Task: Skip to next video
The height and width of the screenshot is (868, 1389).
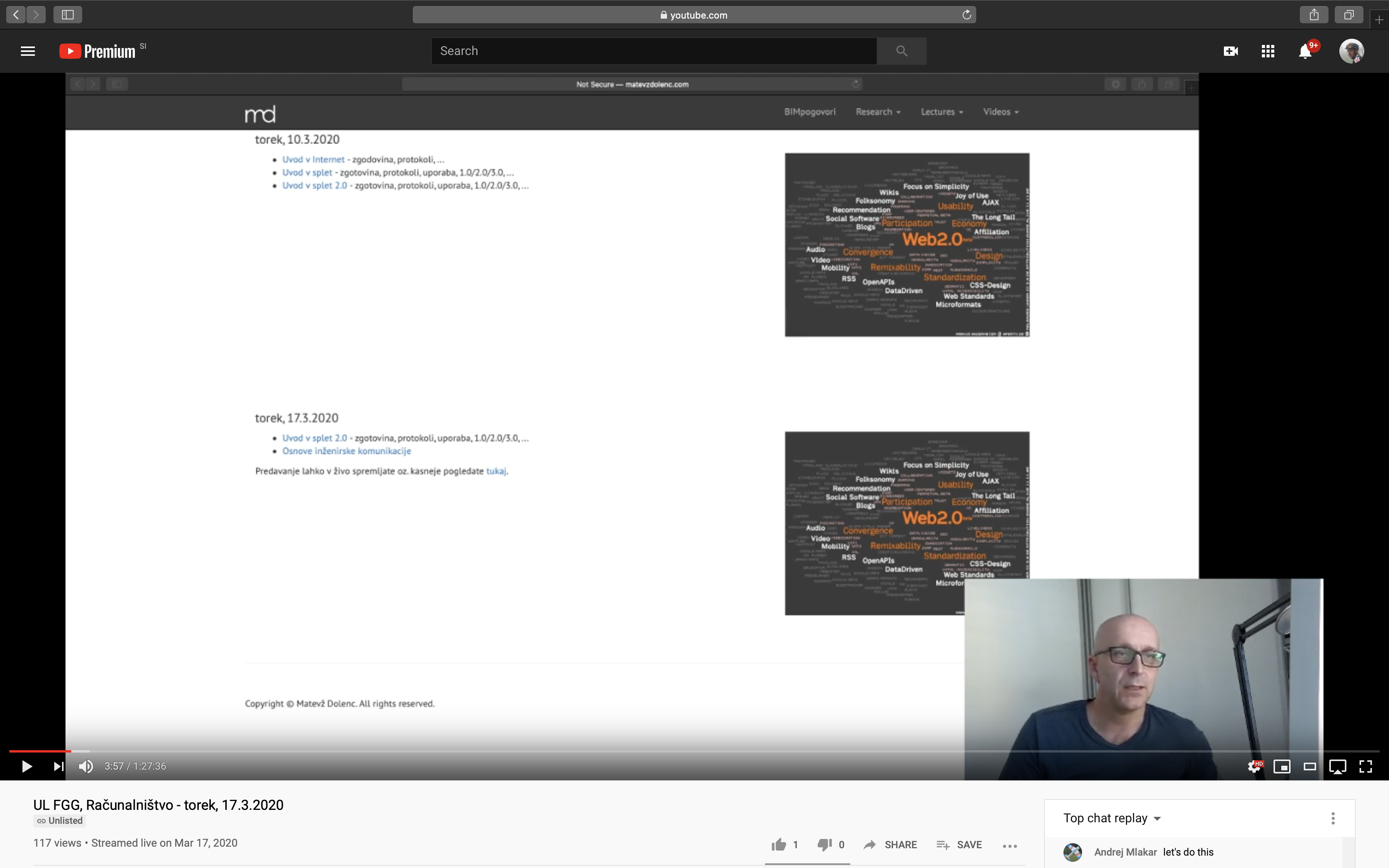Action: 59,766
